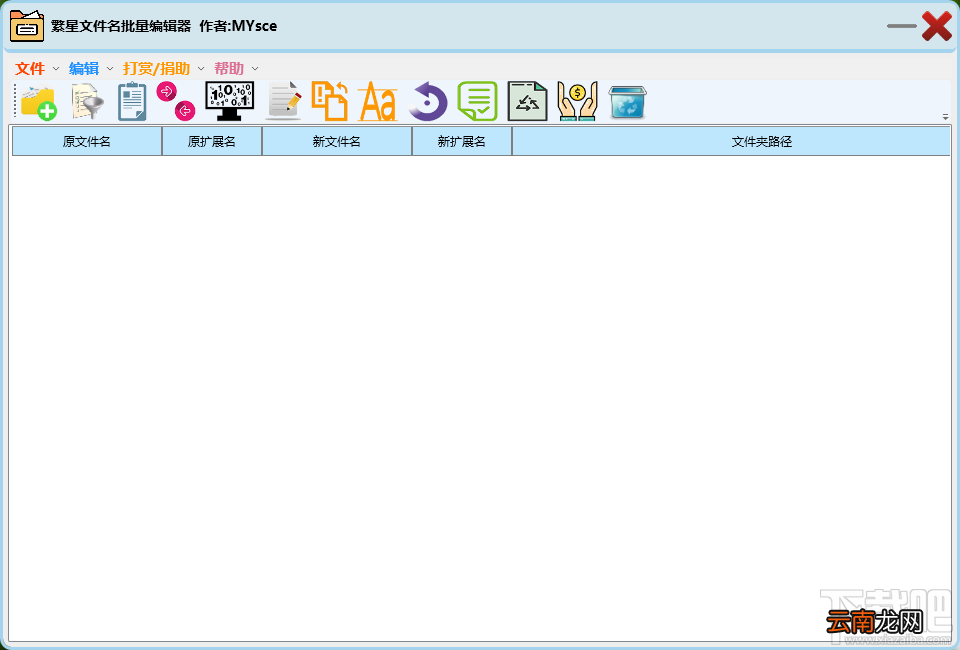Expand the dropdown arrow beside 帮助
This screenshot has width=960, height=650.
[255, 69]
